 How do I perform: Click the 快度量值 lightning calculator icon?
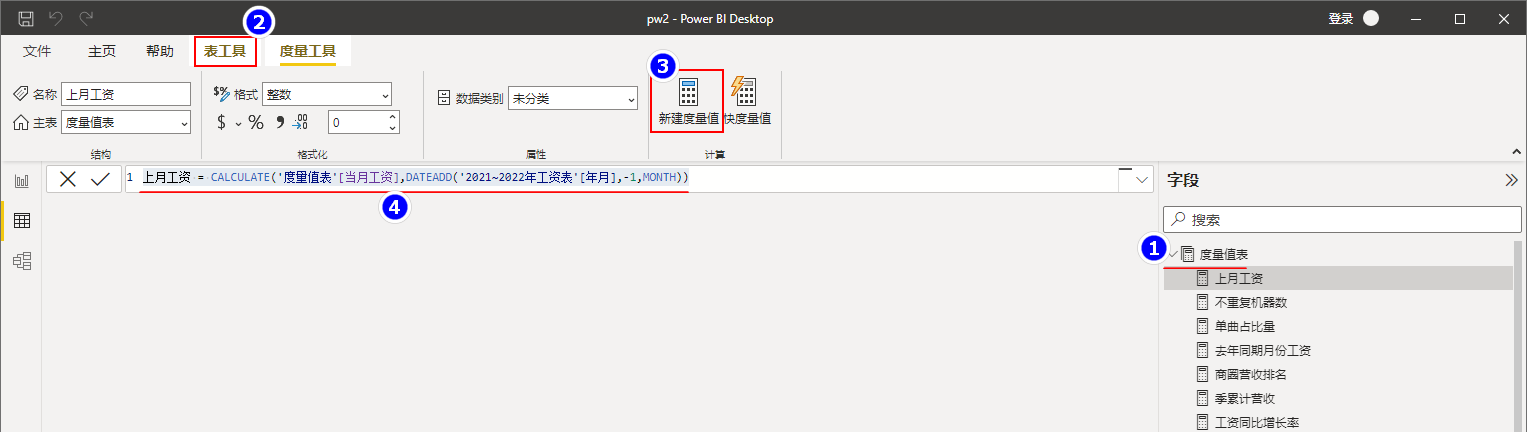tap(743, 92)
